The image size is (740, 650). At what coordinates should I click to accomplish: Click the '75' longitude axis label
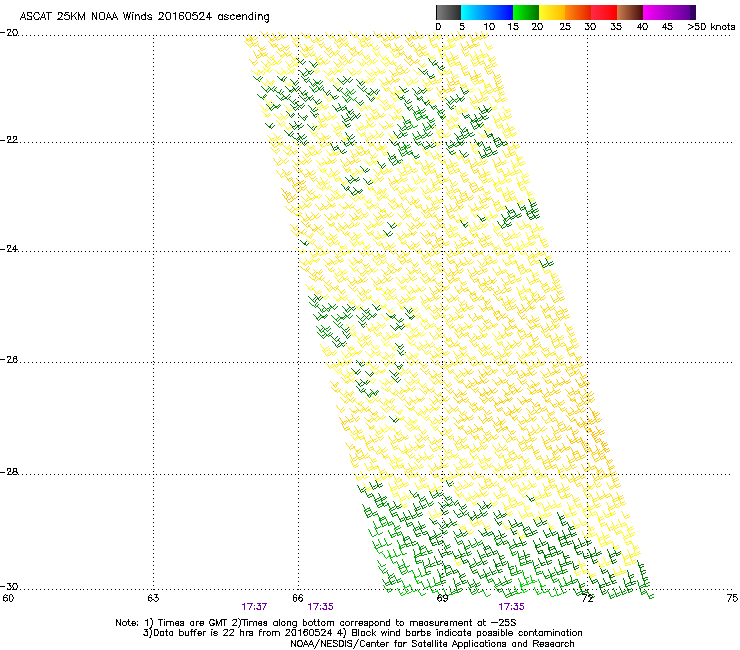pos(732,598)
